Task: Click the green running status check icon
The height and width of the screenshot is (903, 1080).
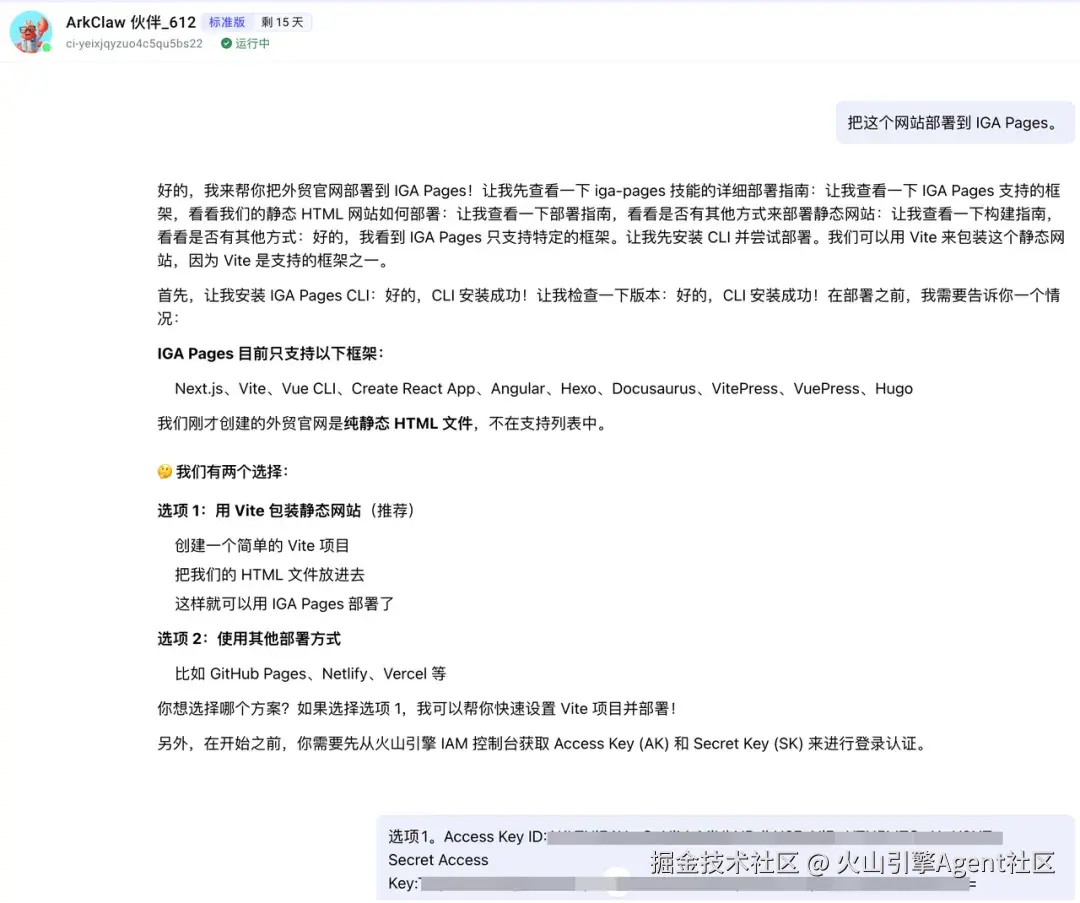Action: 226,43
